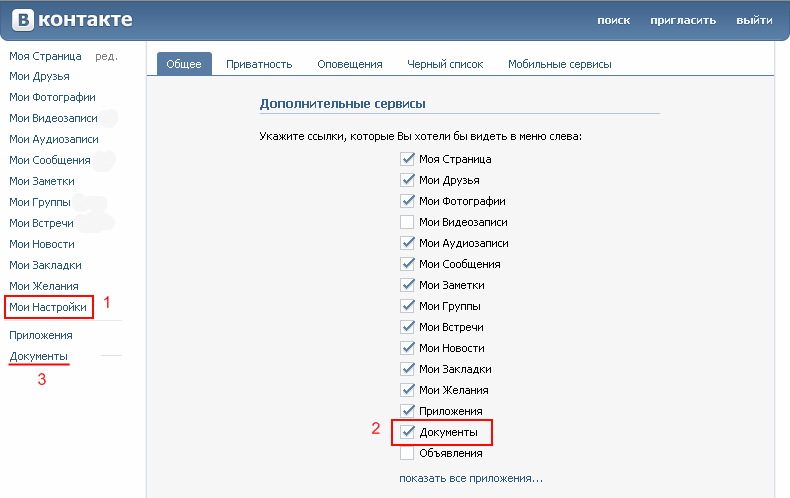The width and height of the screenshot is (790, 498).
Task: Open Мои Фотографии in left menu
Action: click(x=52, y=97)
